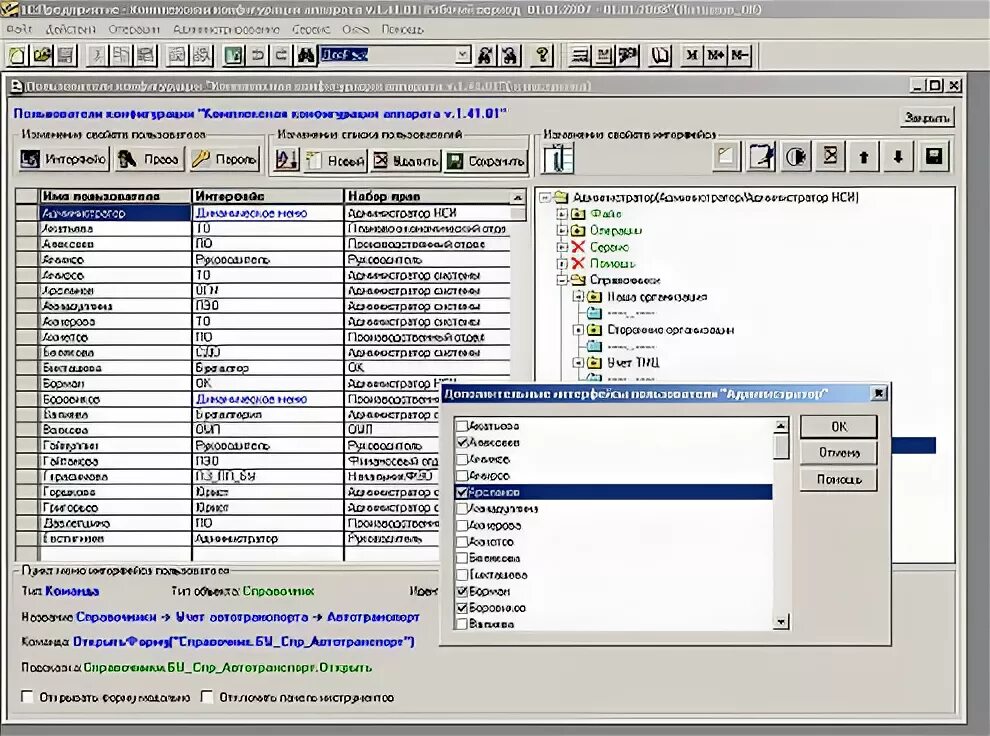The height and width of the screenshot is (736, 990).
Task: Open the Файл menu
Action: [x=19, y=30]
